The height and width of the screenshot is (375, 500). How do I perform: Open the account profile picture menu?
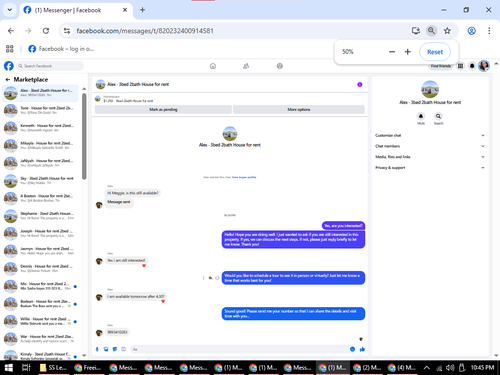(x=484, y=66)
